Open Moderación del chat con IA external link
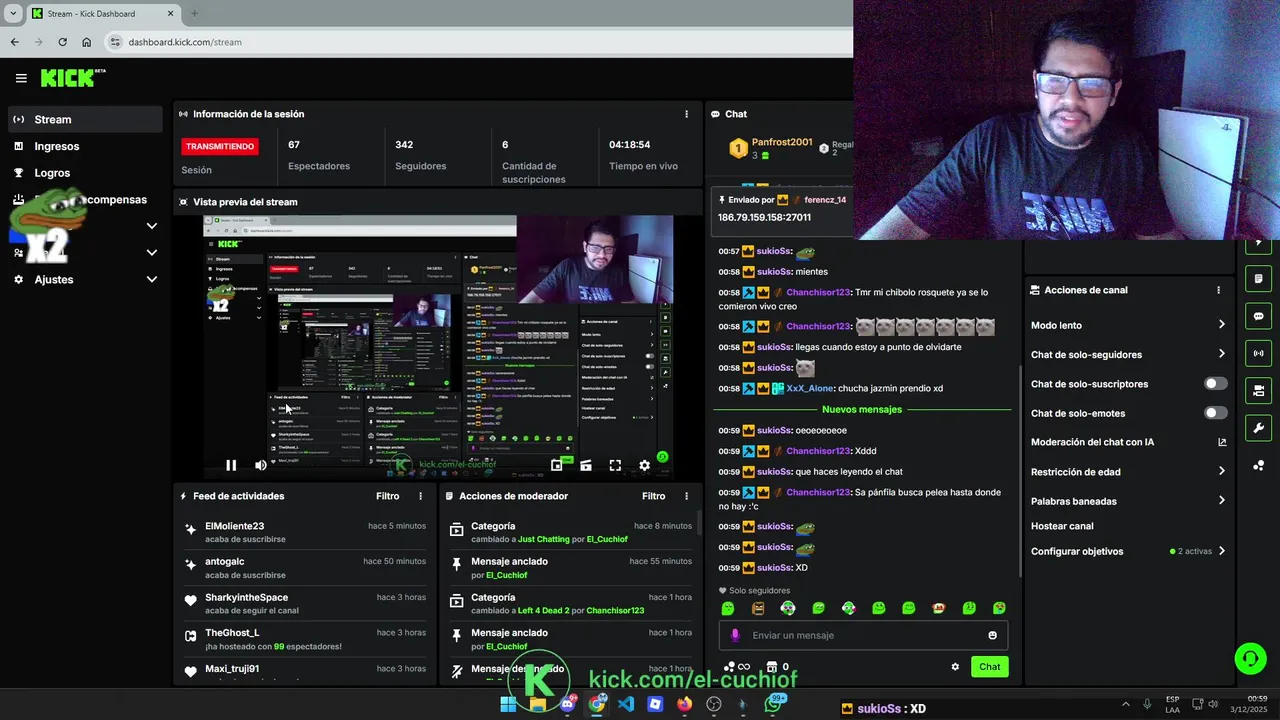Image resolution: width=1280 pixels, height=720 pixels. [x=1222, y=442]
